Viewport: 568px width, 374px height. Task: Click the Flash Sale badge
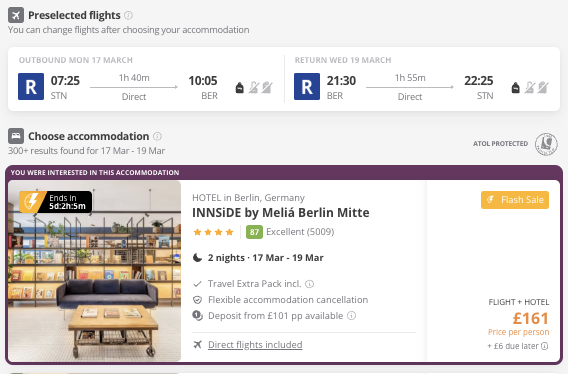pos(515,200)
